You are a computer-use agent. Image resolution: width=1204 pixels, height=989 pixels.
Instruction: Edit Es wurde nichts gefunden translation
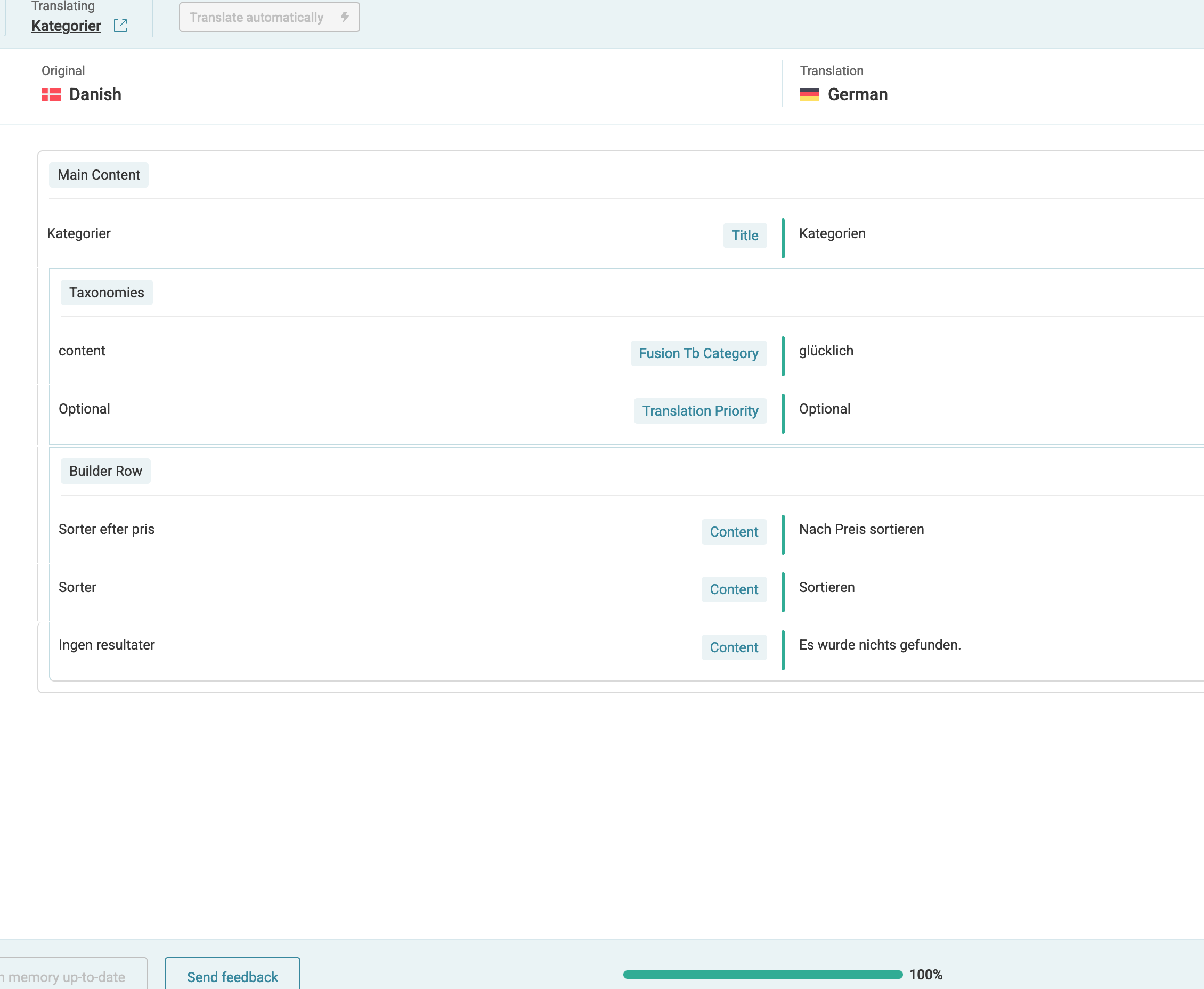coord(880,645)
